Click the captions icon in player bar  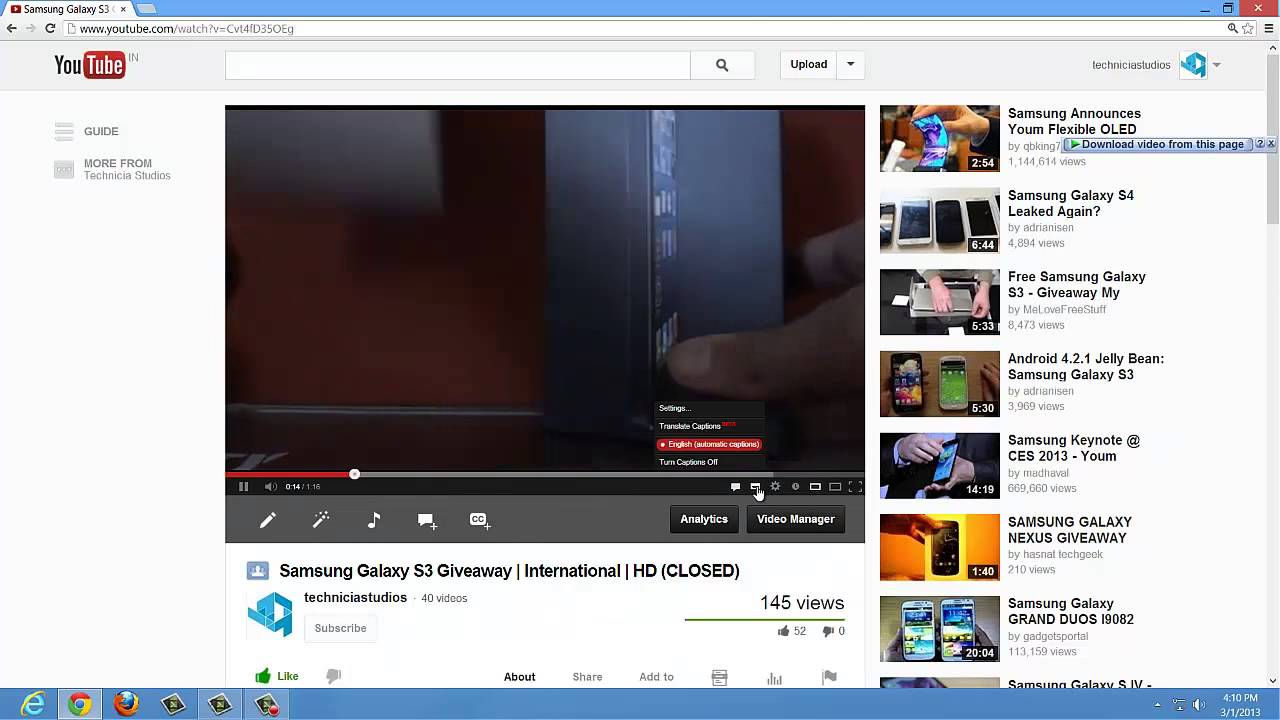tap(755, 487)
